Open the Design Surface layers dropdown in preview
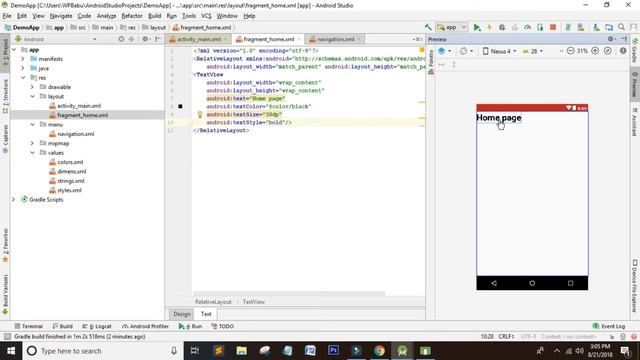 (444, 51)
